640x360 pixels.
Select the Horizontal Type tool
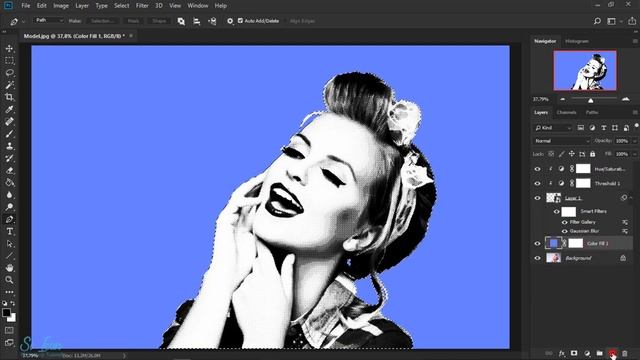(x=9, y=231)
